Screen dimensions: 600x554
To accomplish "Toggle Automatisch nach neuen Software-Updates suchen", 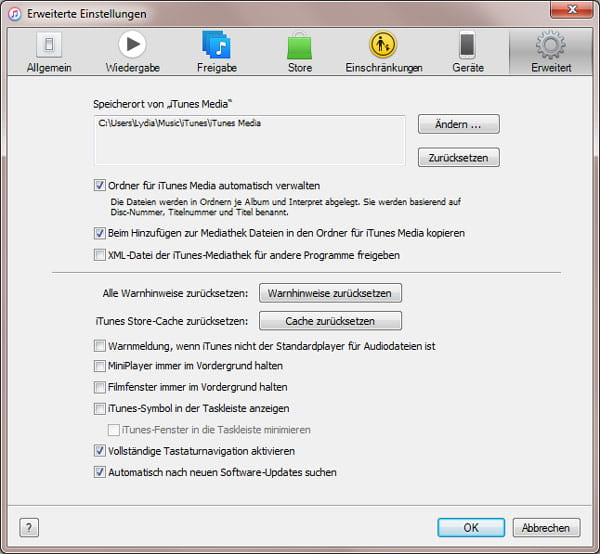I will click(x=100, y=472).
